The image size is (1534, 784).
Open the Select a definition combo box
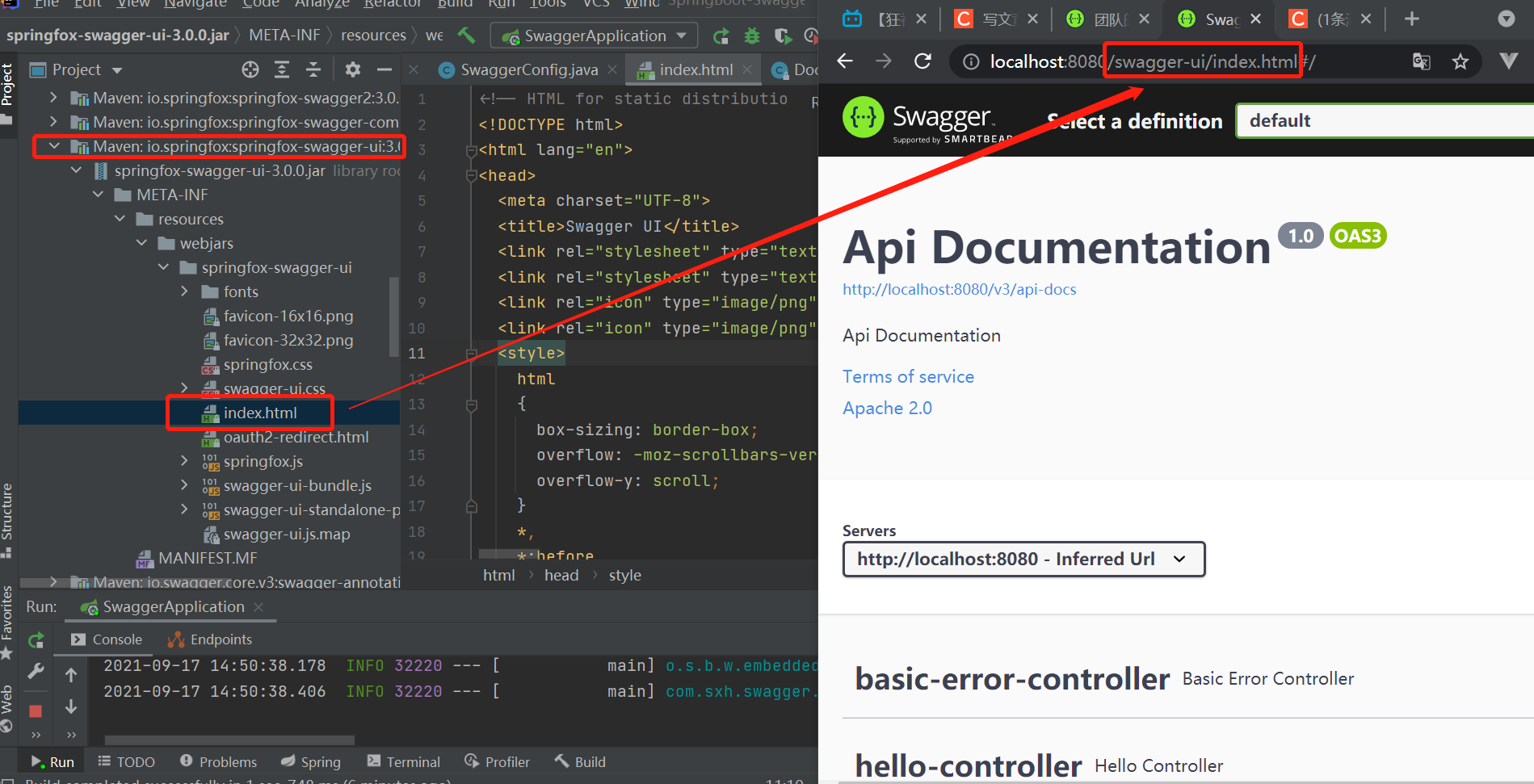(1385, 120)
